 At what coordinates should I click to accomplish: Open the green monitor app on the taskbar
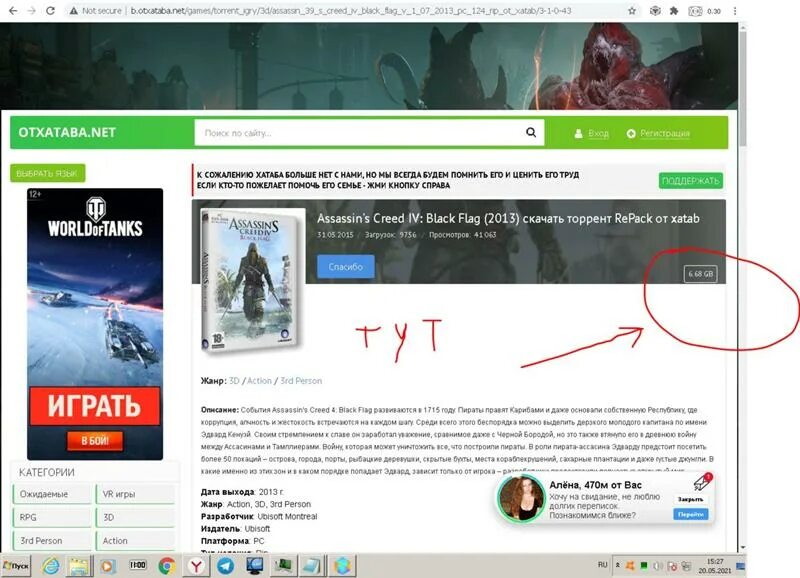click(x=283, y=565)
